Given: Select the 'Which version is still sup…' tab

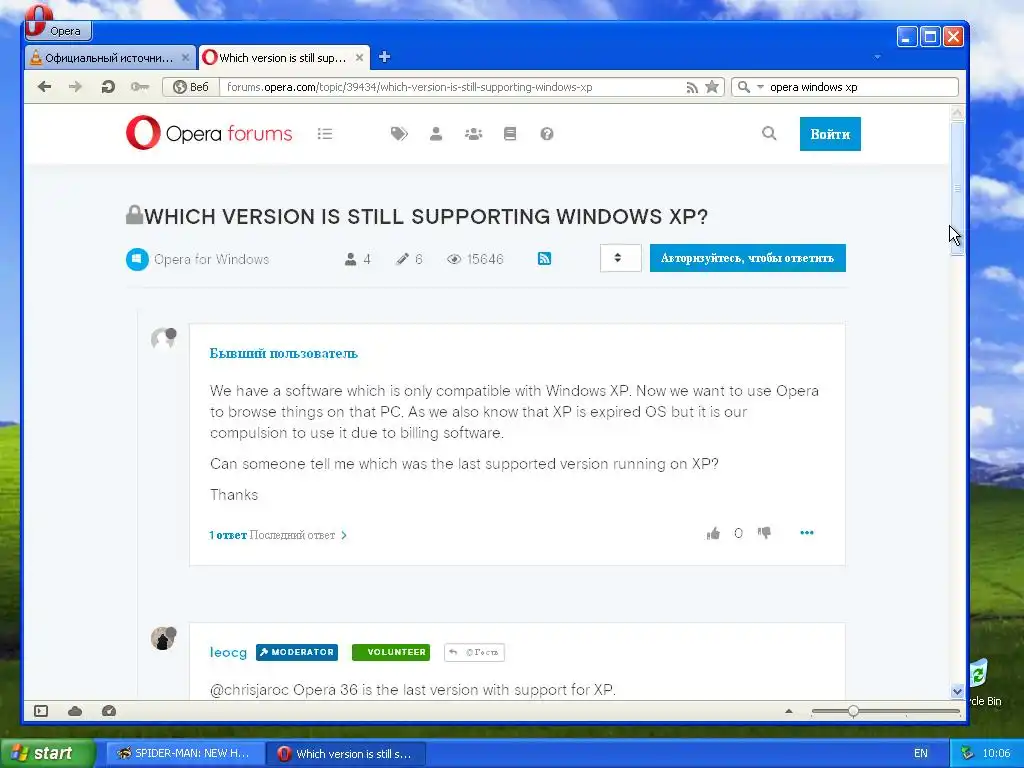Looking at the screenshot, I should (x=284, y=57).
